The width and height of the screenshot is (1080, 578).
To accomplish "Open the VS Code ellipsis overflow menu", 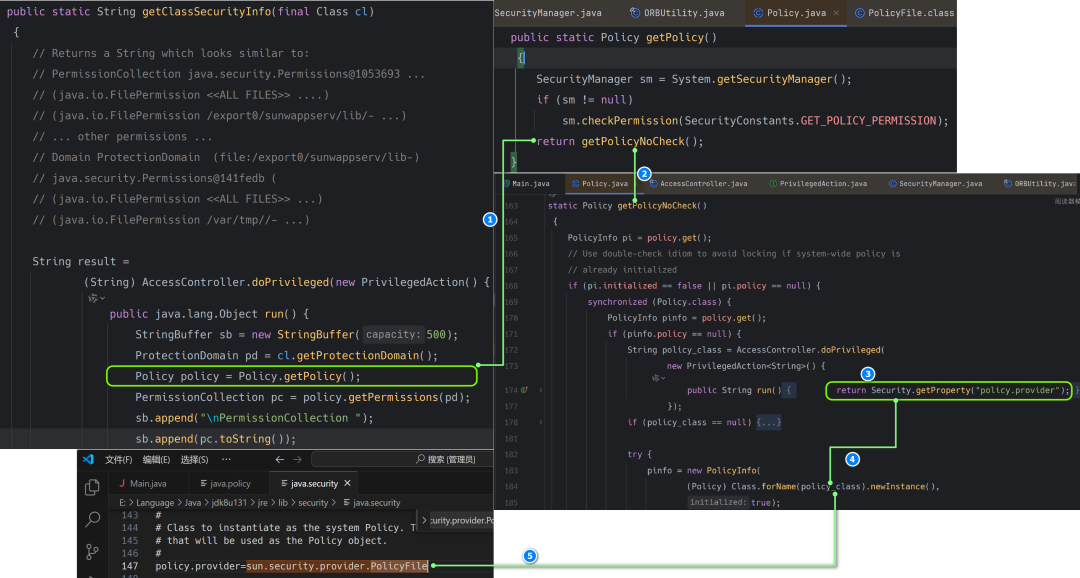I will pyautogui.click(x=227, y=460).
